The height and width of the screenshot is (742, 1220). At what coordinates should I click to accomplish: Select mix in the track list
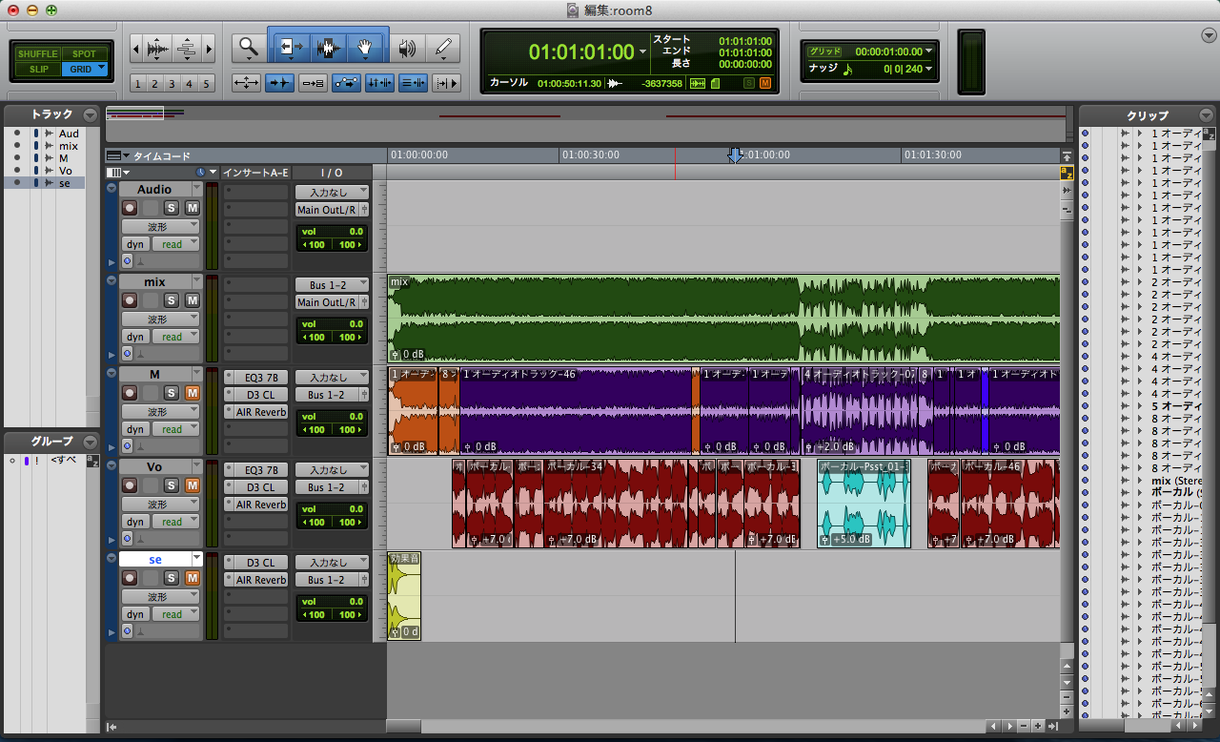click(x=68, y=146)
